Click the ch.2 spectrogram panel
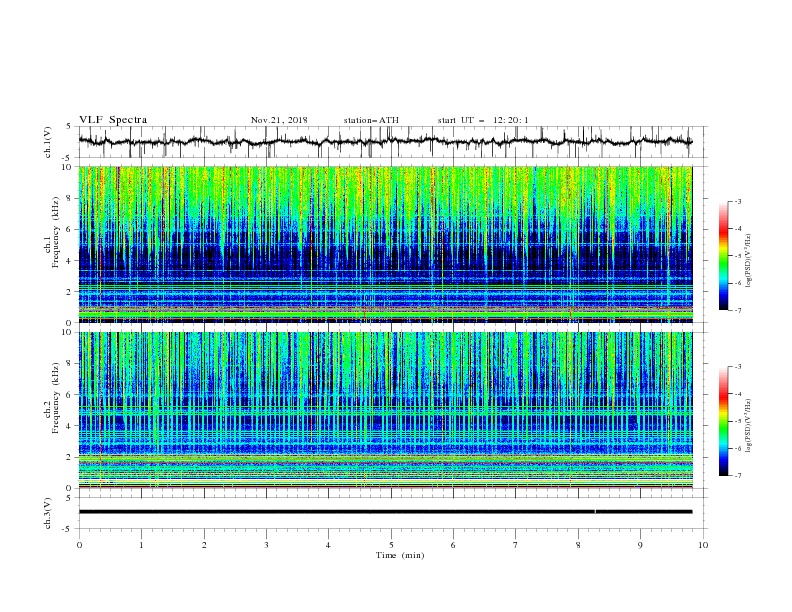The height and width of the screenshot is (612, 792). click(x=385, y=410)
